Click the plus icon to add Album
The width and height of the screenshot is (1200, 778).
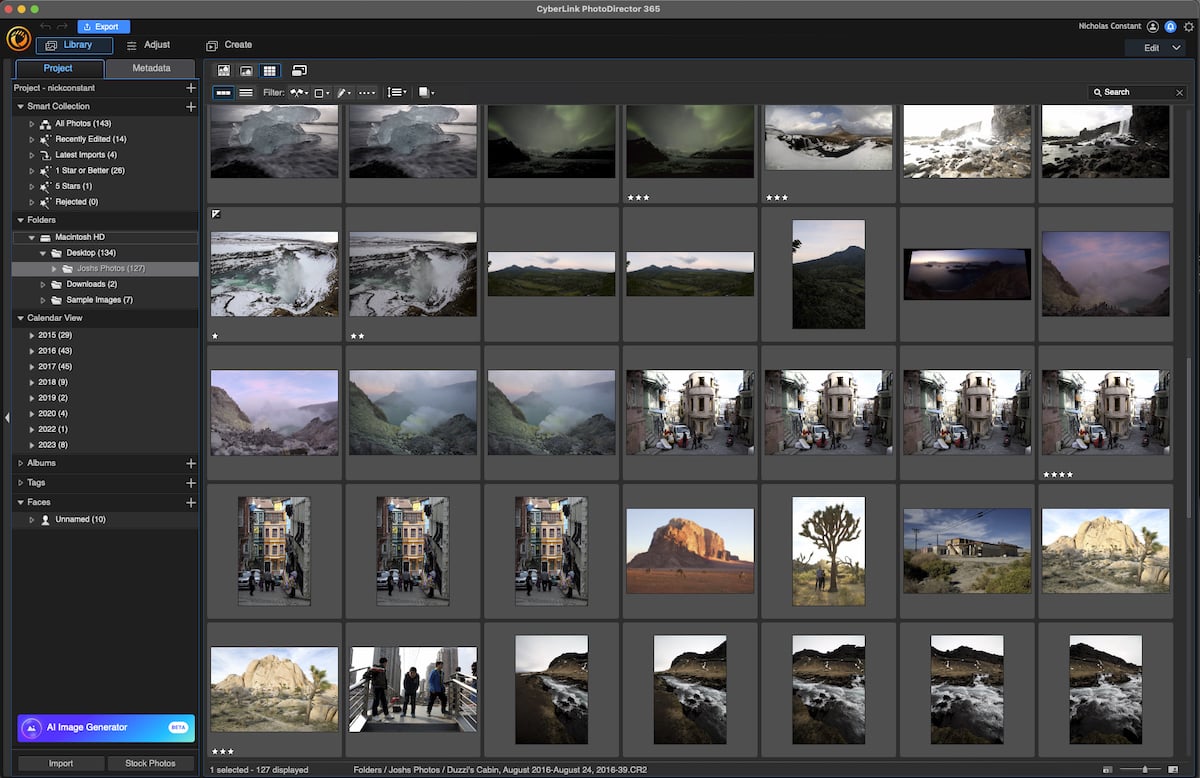(190, 464)
